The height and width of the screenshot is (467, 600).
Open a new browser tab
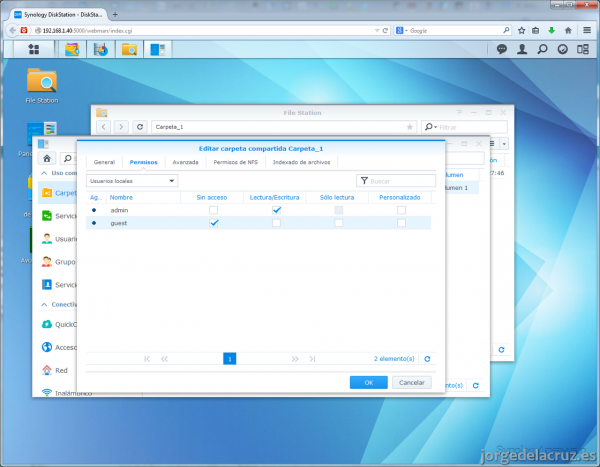[115, 15]
